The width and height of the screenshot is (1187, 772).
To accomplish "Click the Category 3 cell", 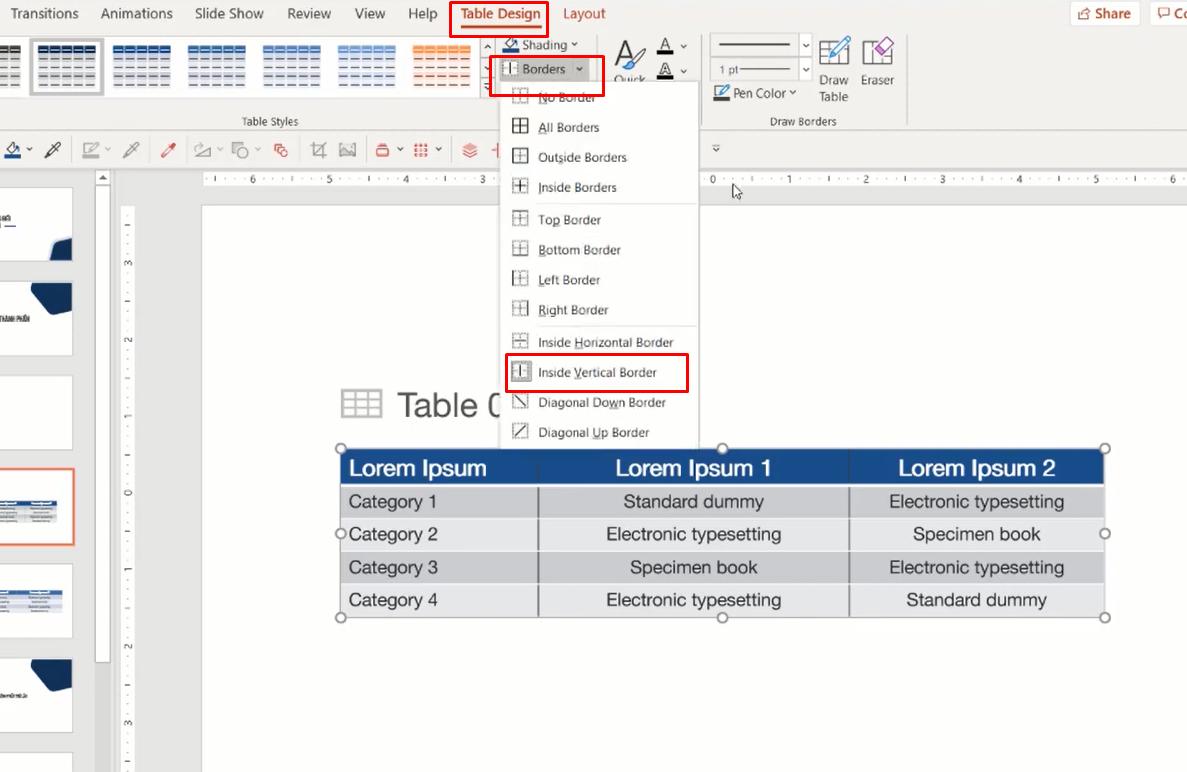I will [439, 567].
